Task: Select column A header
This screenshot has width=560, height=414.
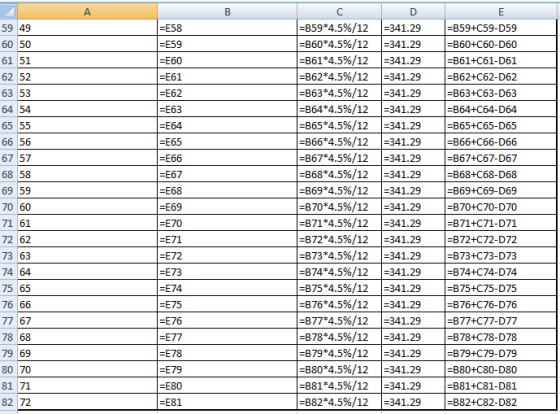Action: click(88, 12)
